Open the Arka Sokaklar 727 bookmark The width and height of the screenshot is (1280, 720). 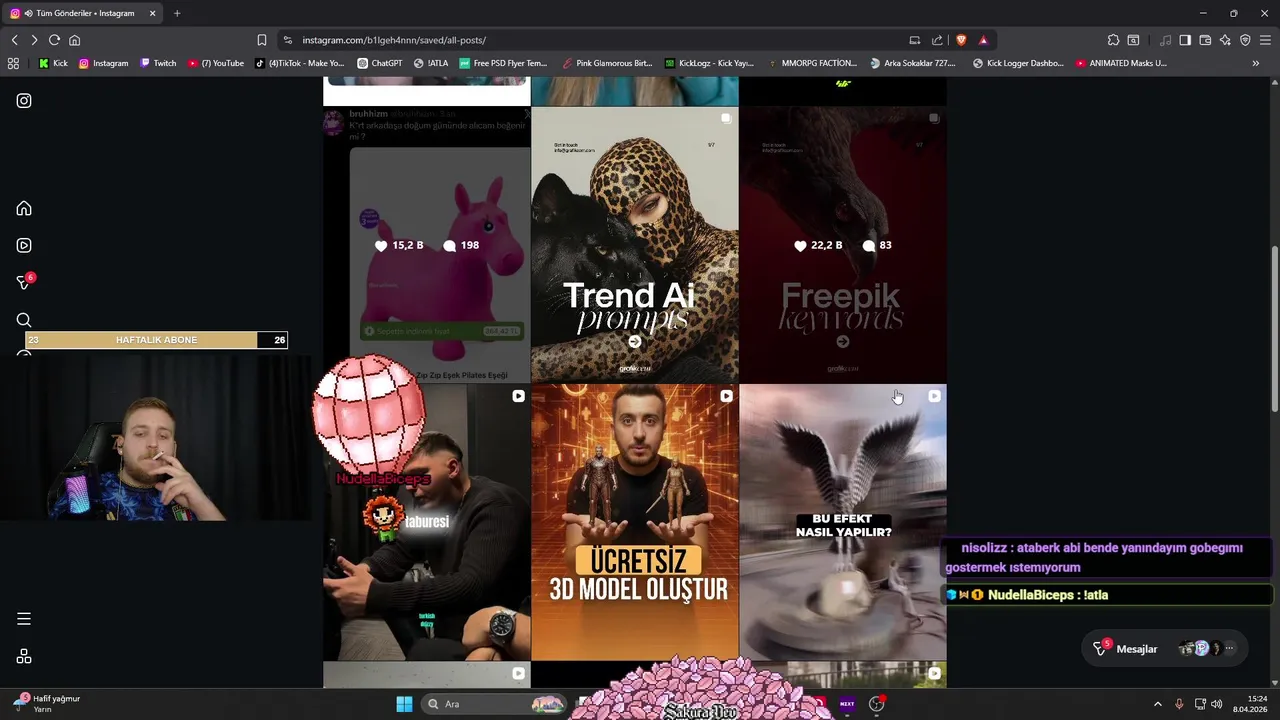point(914,63)
